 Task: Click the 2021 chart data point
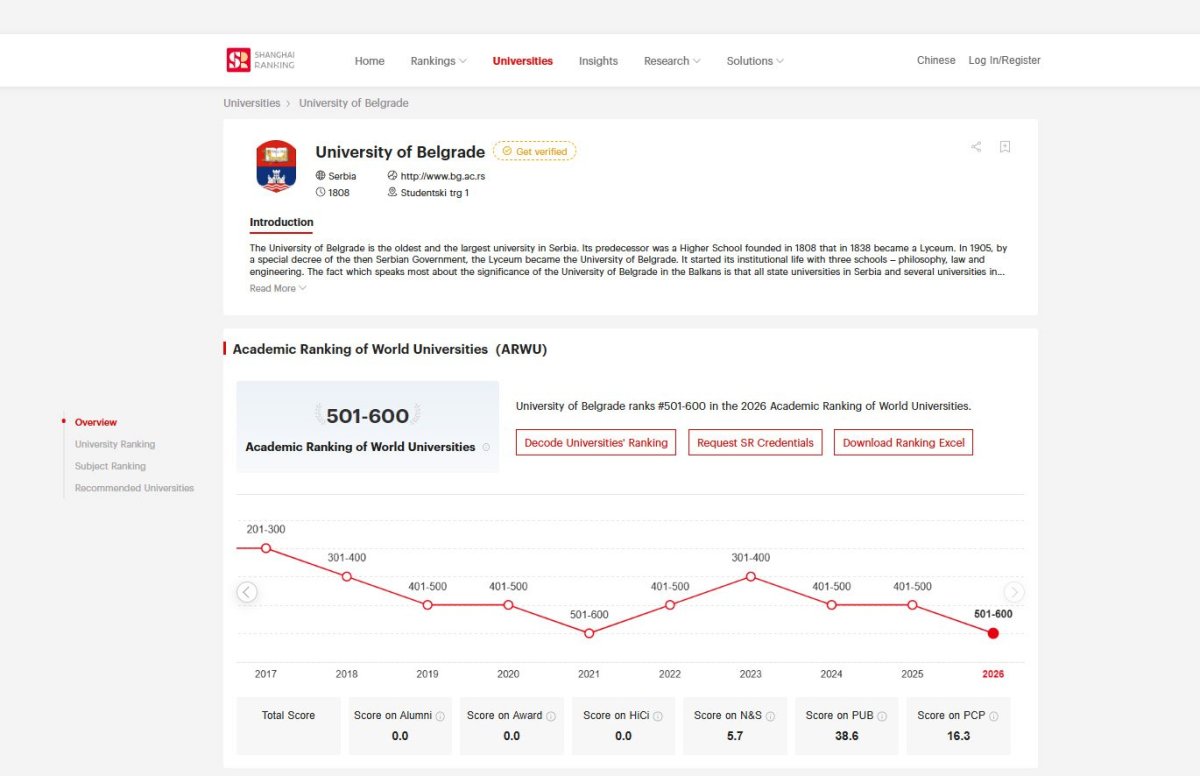coord(589,633)
